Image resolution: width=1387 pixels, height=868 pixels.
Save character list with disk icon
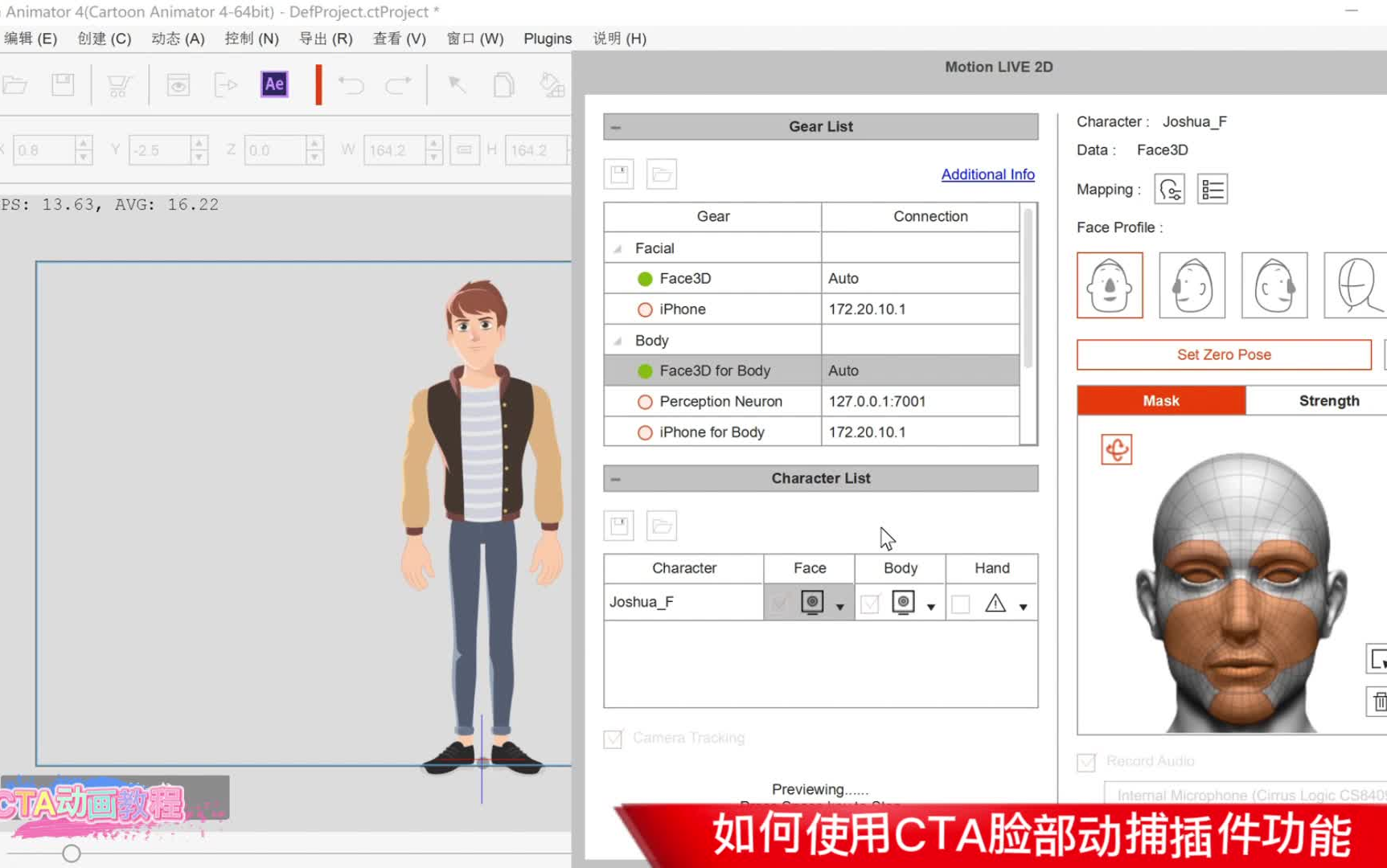coord(619,526)
